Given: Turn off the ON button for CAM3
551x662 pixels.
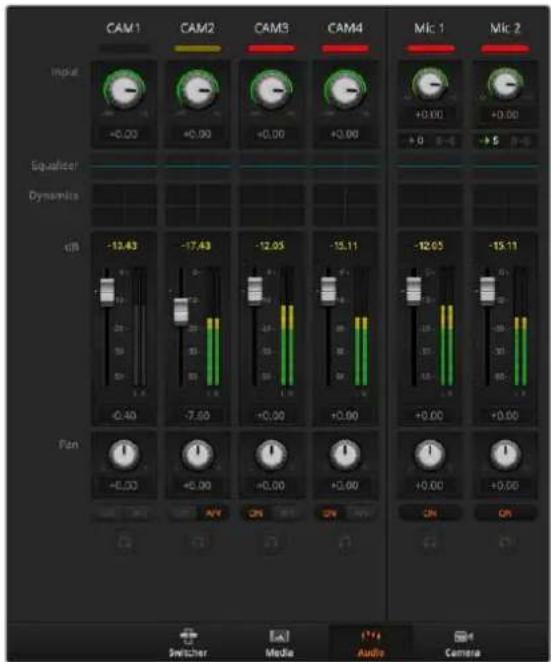Looking at the screenshot, I should (256, 513).
